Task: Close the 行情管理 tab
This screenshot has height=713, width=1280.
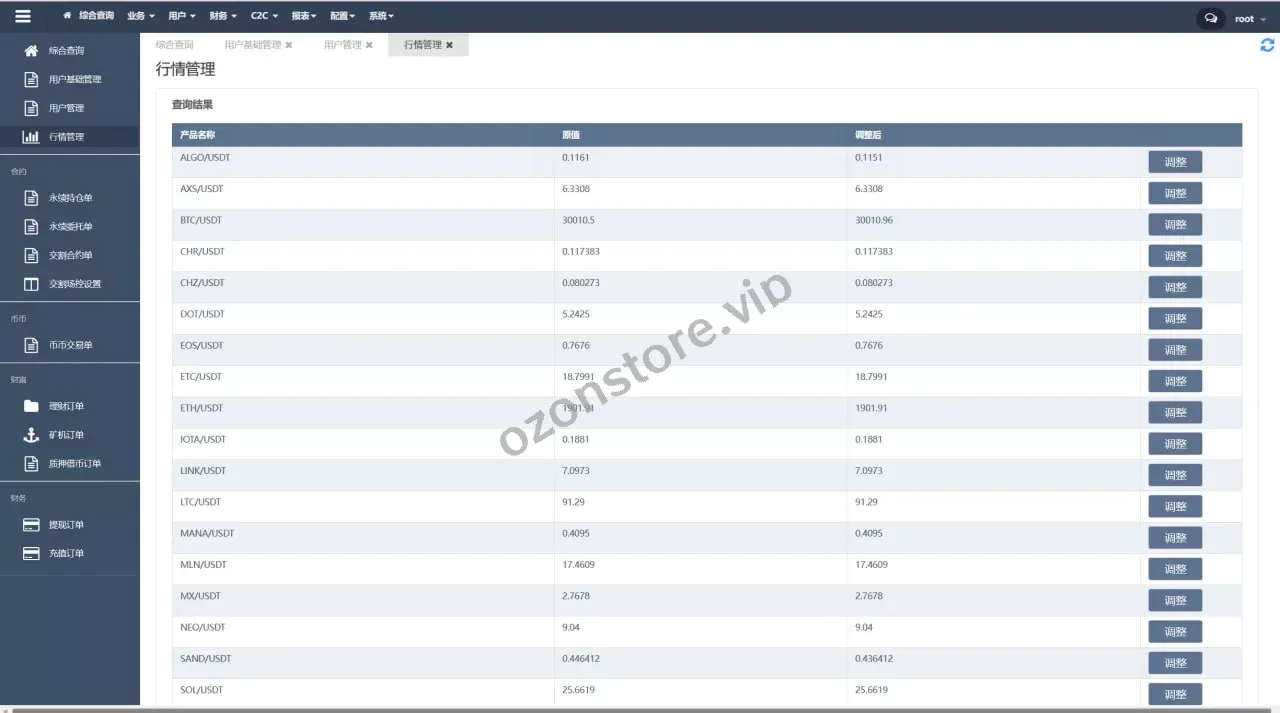Action: pyautogui.click(x=449, y=45)
